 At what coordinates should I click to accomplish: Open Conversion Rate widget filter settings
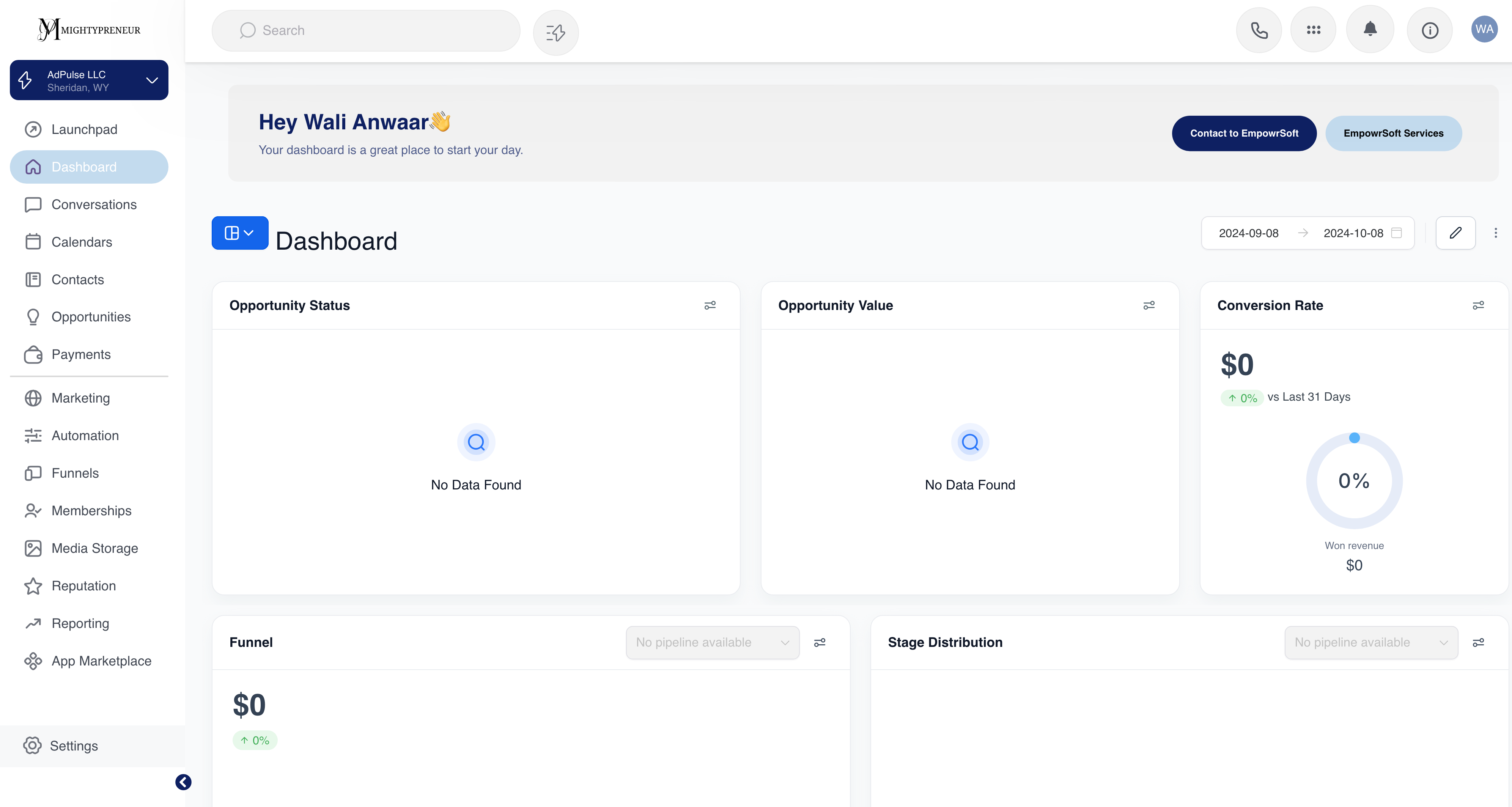(x=1478, y=305)
